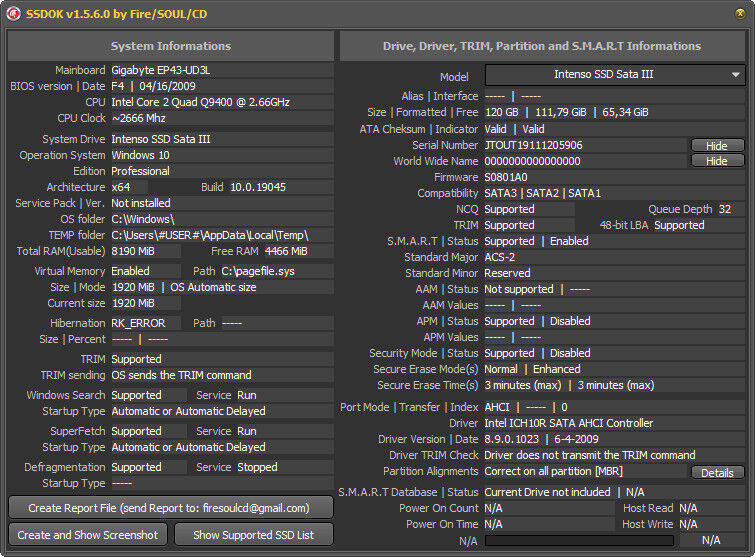Click the S.M.A.R.T progress bar at bottom
Screen dimensions: 755x557
[579, 541]
